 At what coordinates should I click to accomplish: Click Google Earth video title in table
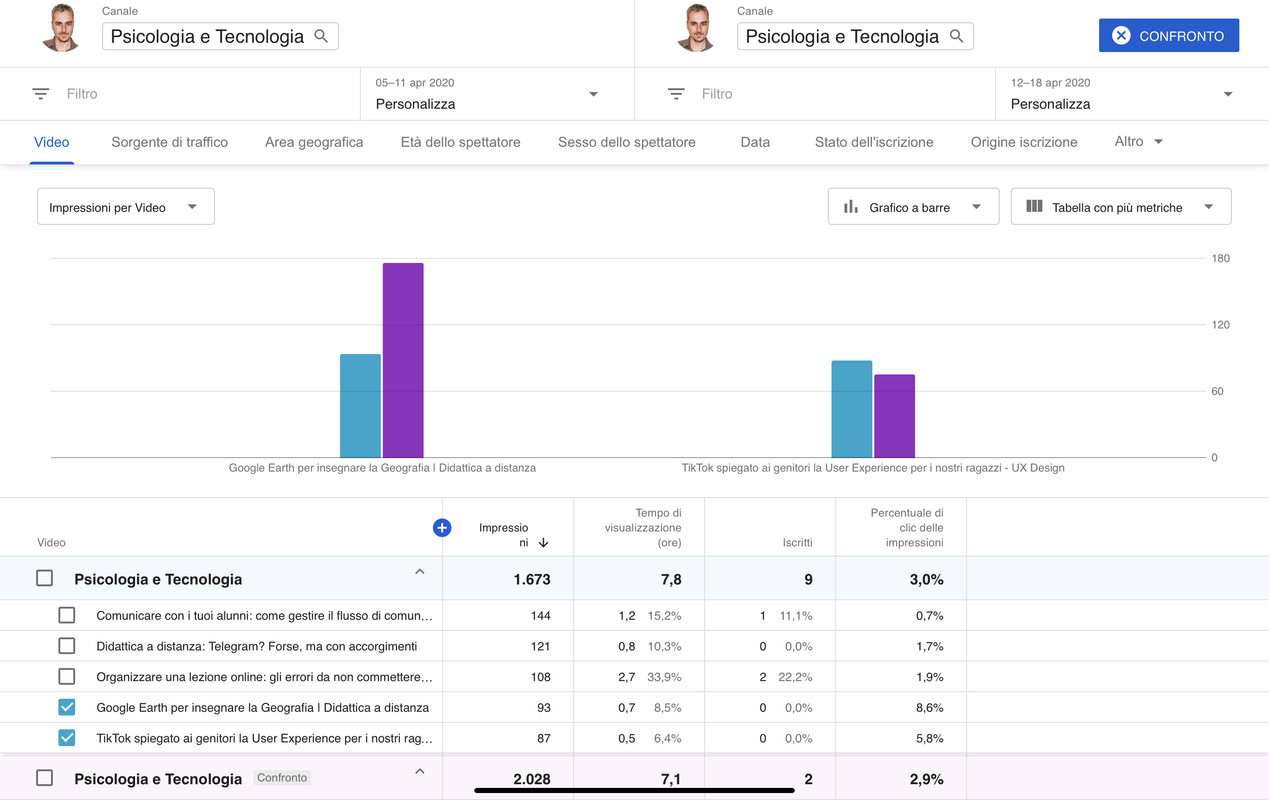click(263, 707)
